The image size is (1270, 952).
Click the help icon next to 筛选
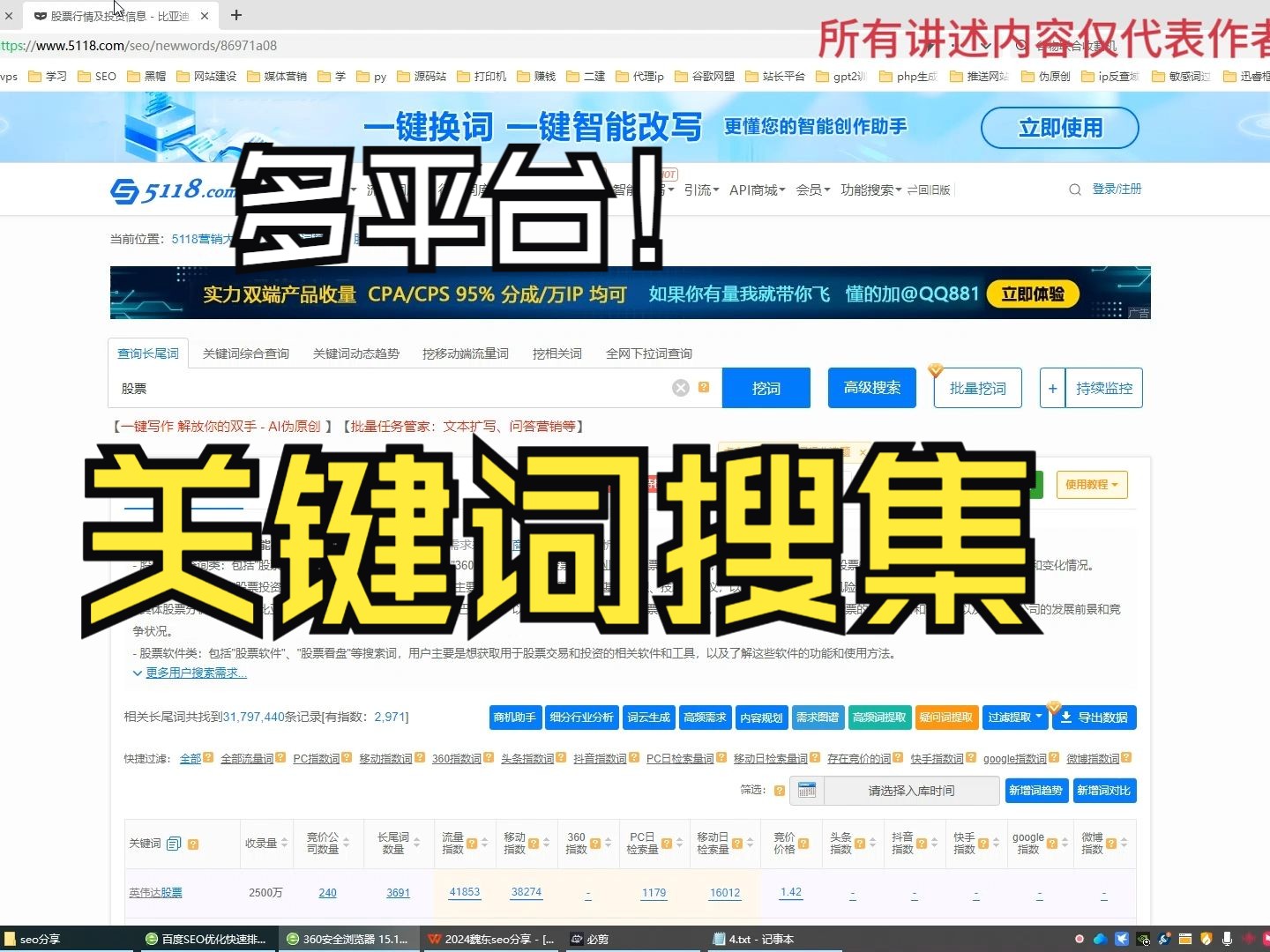tap(780, 791)
